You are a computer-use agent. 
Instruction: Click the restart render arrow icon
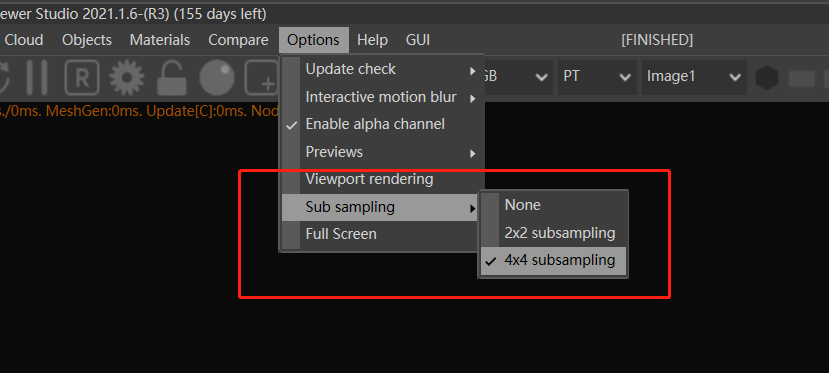click(4, 78)
